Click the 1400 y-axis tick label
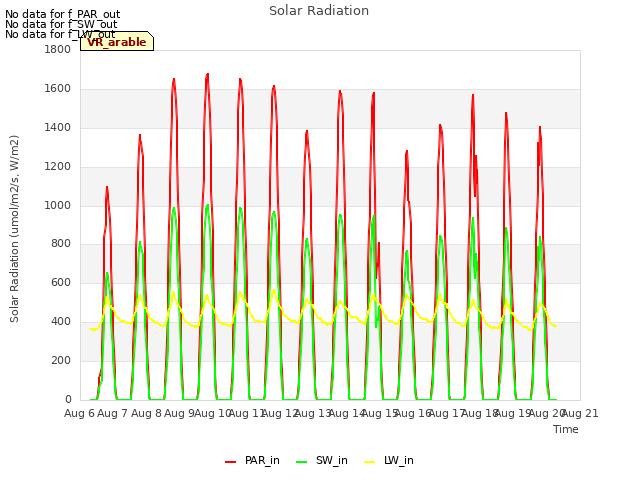The height and width of the screenshot is (480, 640). pyautogui.click(x=58, y=128)
